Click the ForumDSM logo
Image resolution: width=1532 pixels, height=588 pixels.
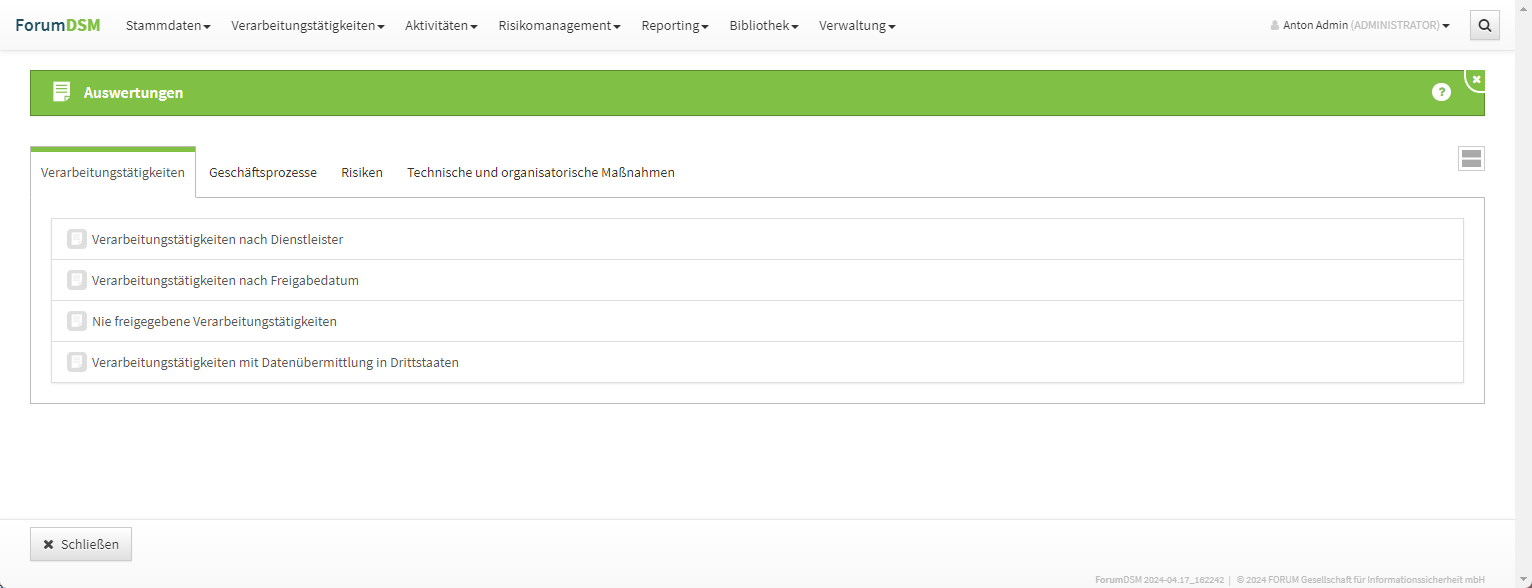tap(58, 25)
